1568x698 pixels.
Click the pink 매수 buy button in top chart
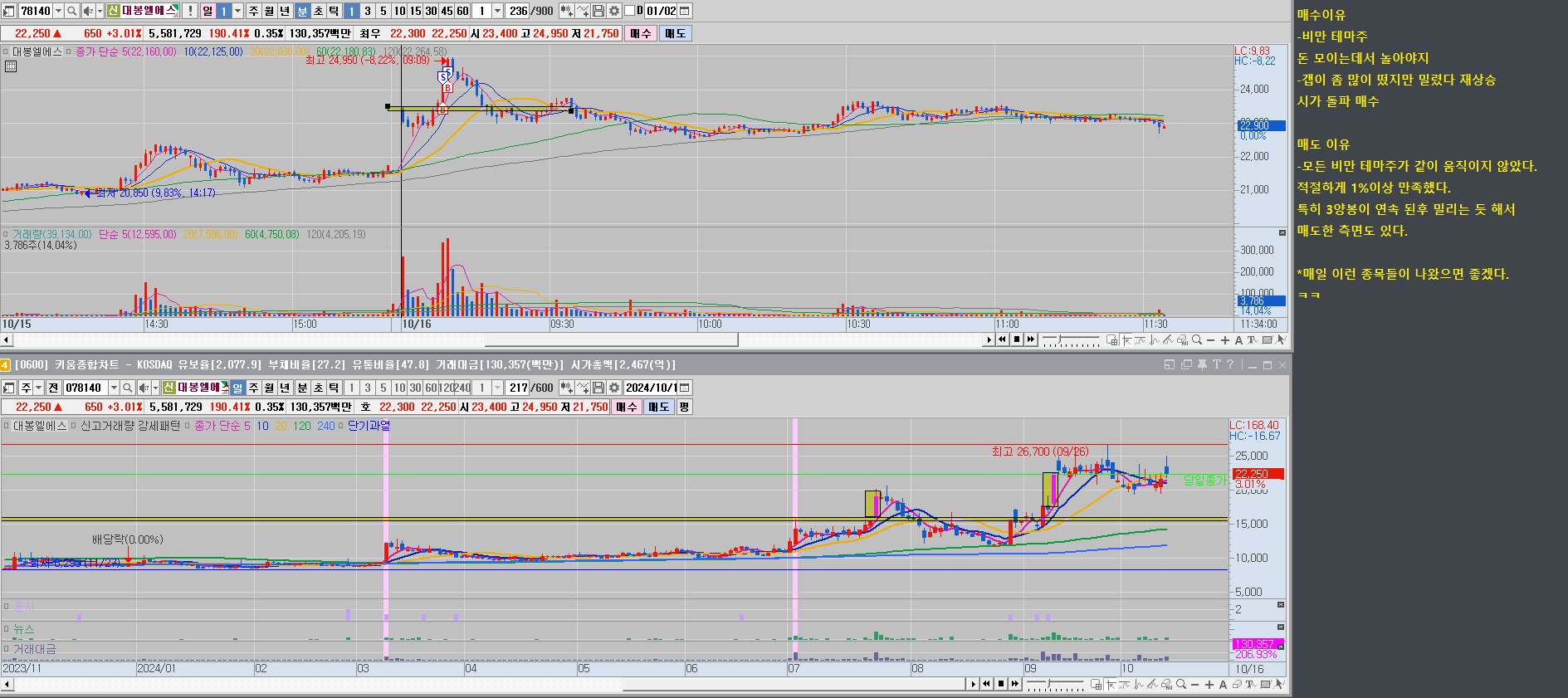(x=640, y=33)
